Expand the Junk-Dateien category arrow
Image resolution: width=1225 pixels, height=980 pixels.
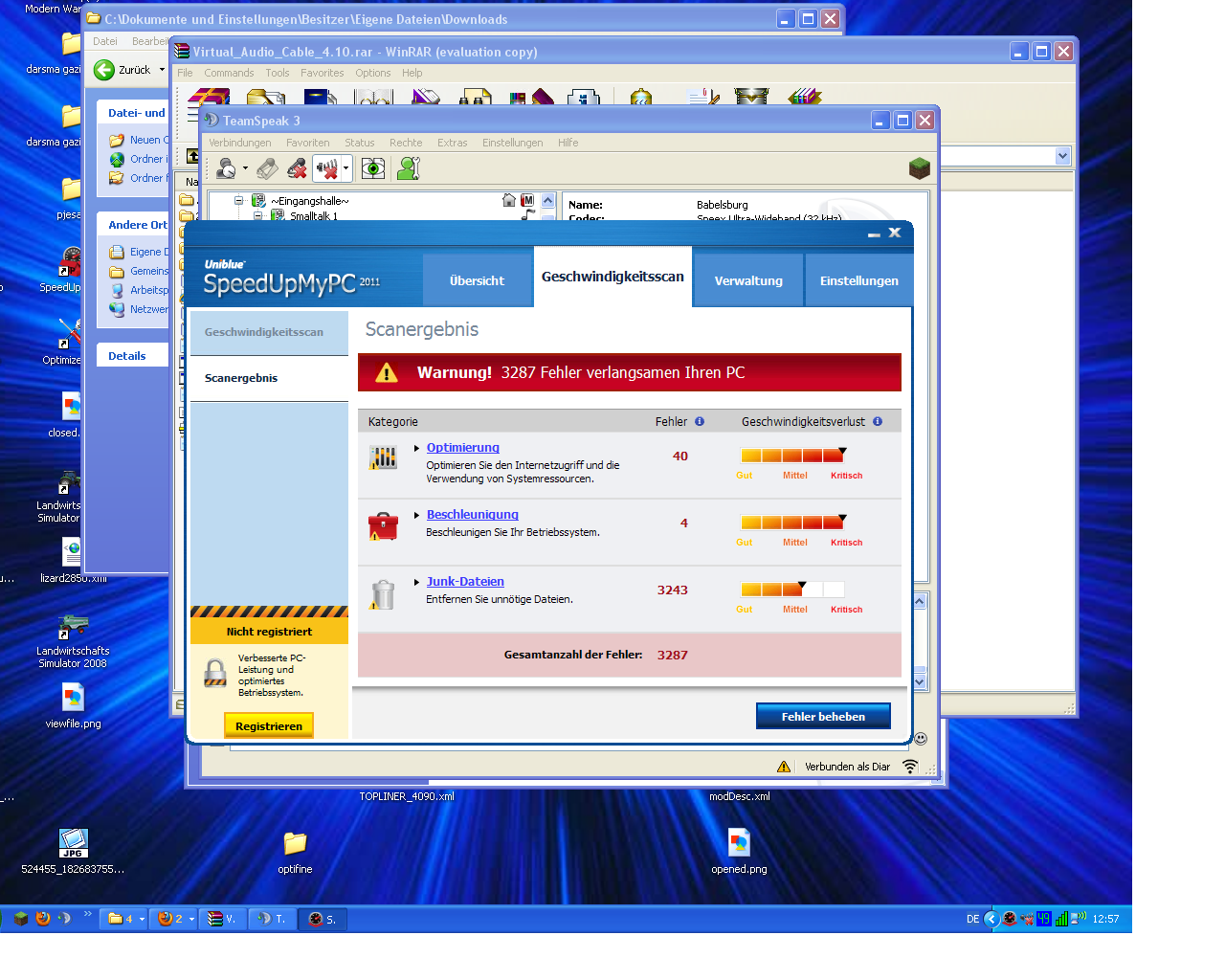click(417, 582)
